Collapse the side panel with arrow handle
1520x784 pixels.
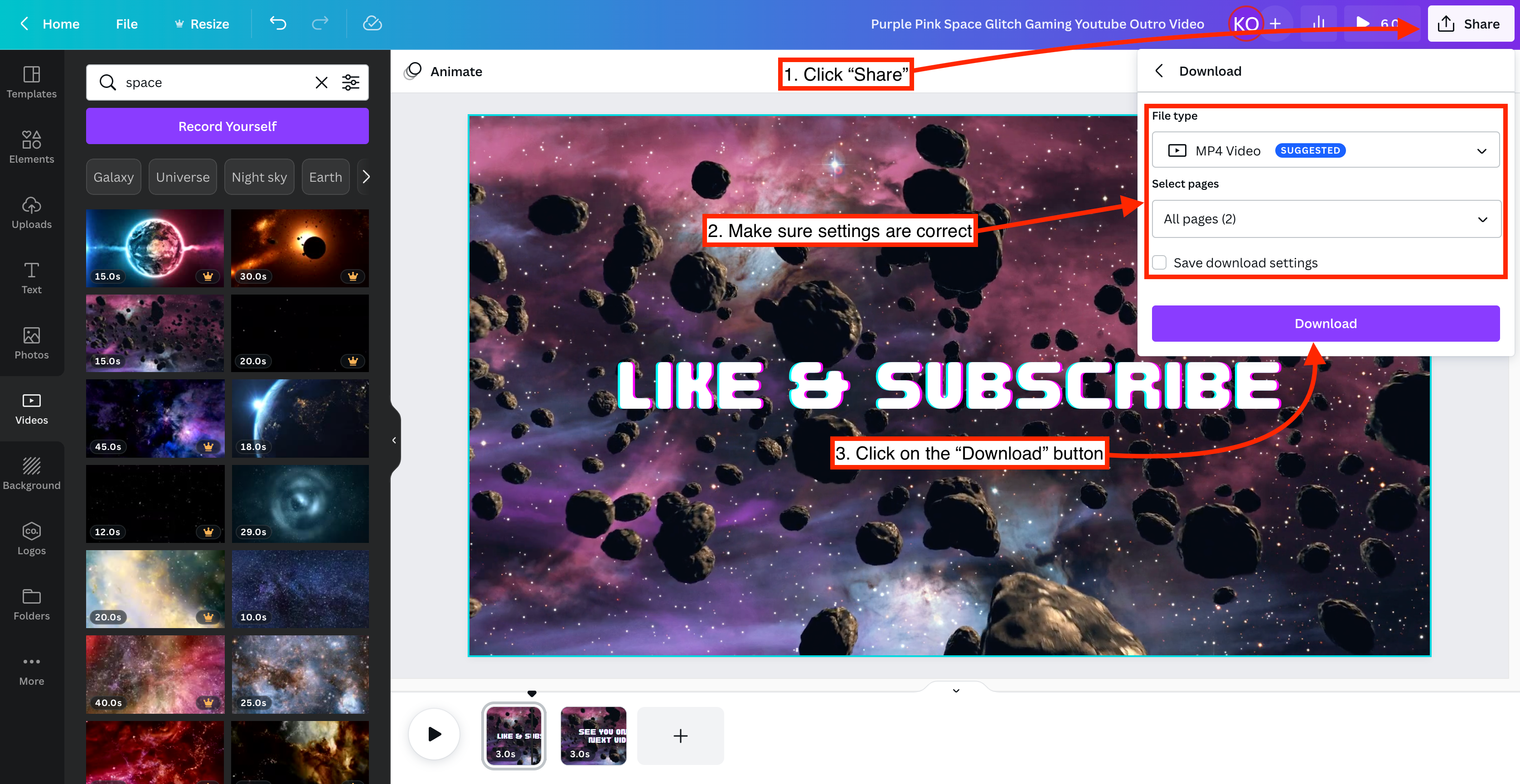pyautogui.click(x=394, y=440)
